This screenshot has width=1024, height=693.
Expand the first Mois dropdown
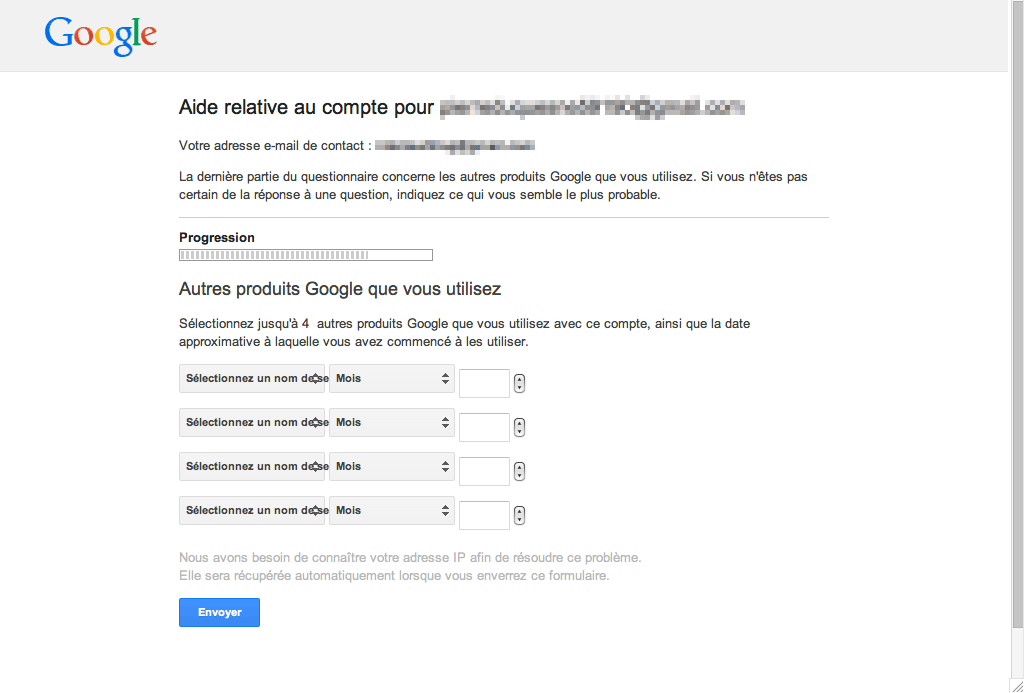[392, 379]
